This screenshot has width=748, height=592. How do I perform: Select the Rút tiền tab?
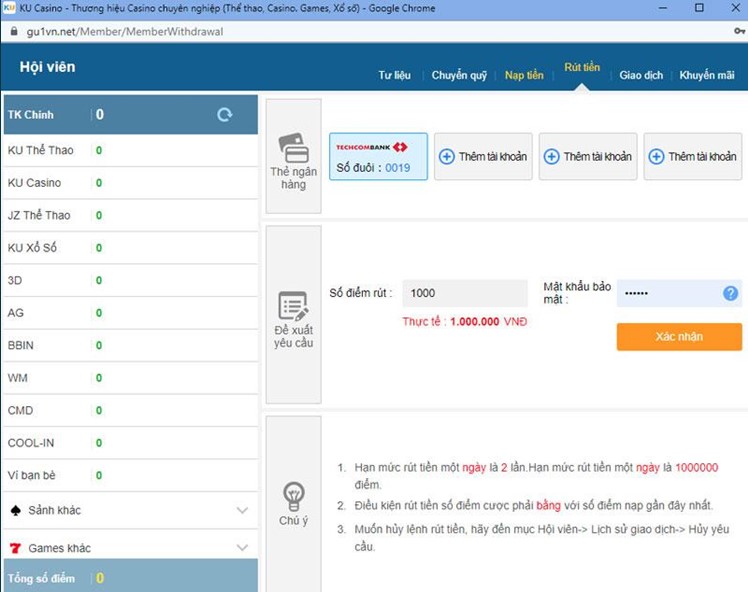[582, 68]
